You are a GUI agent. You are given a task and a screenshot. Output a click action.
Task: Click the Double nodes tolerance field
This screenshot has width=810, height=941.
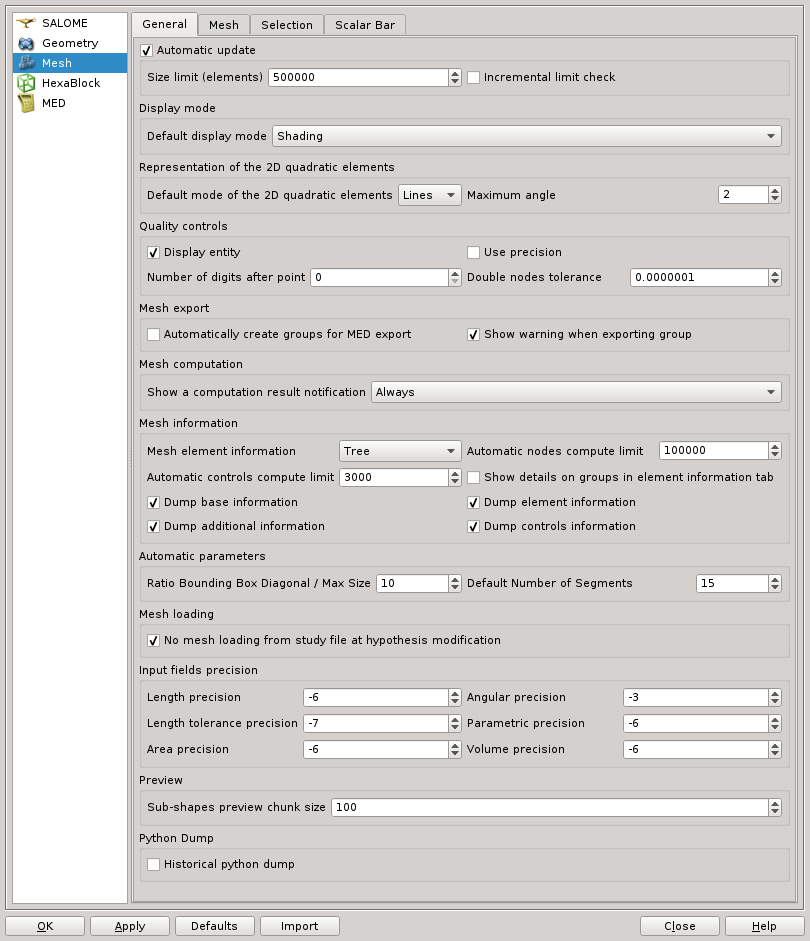pyautogui.click(x=699, y=277)
